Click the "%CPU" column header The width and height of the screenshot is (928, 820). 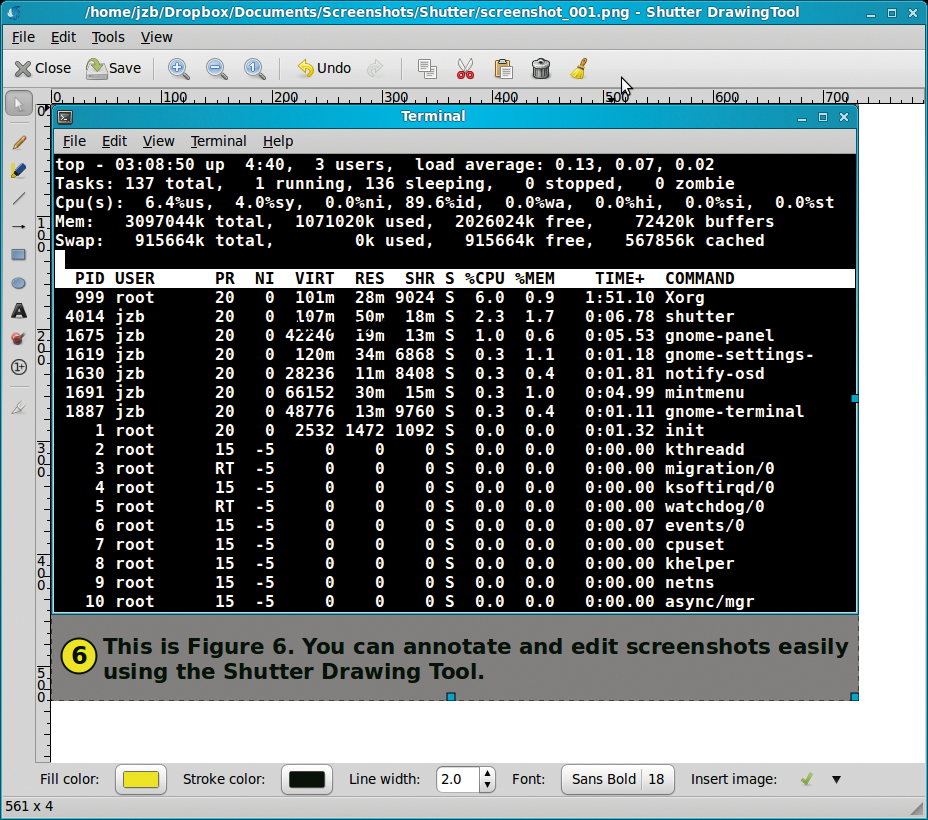[484, 279]
